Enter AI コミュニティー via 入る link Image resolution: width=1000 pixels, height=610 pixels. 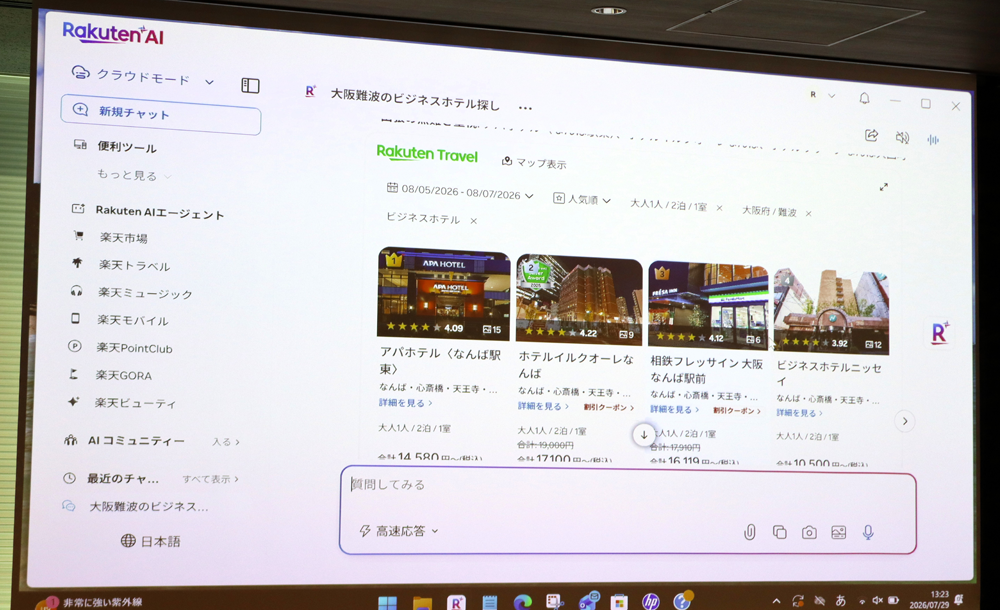[x=225, y=442]
